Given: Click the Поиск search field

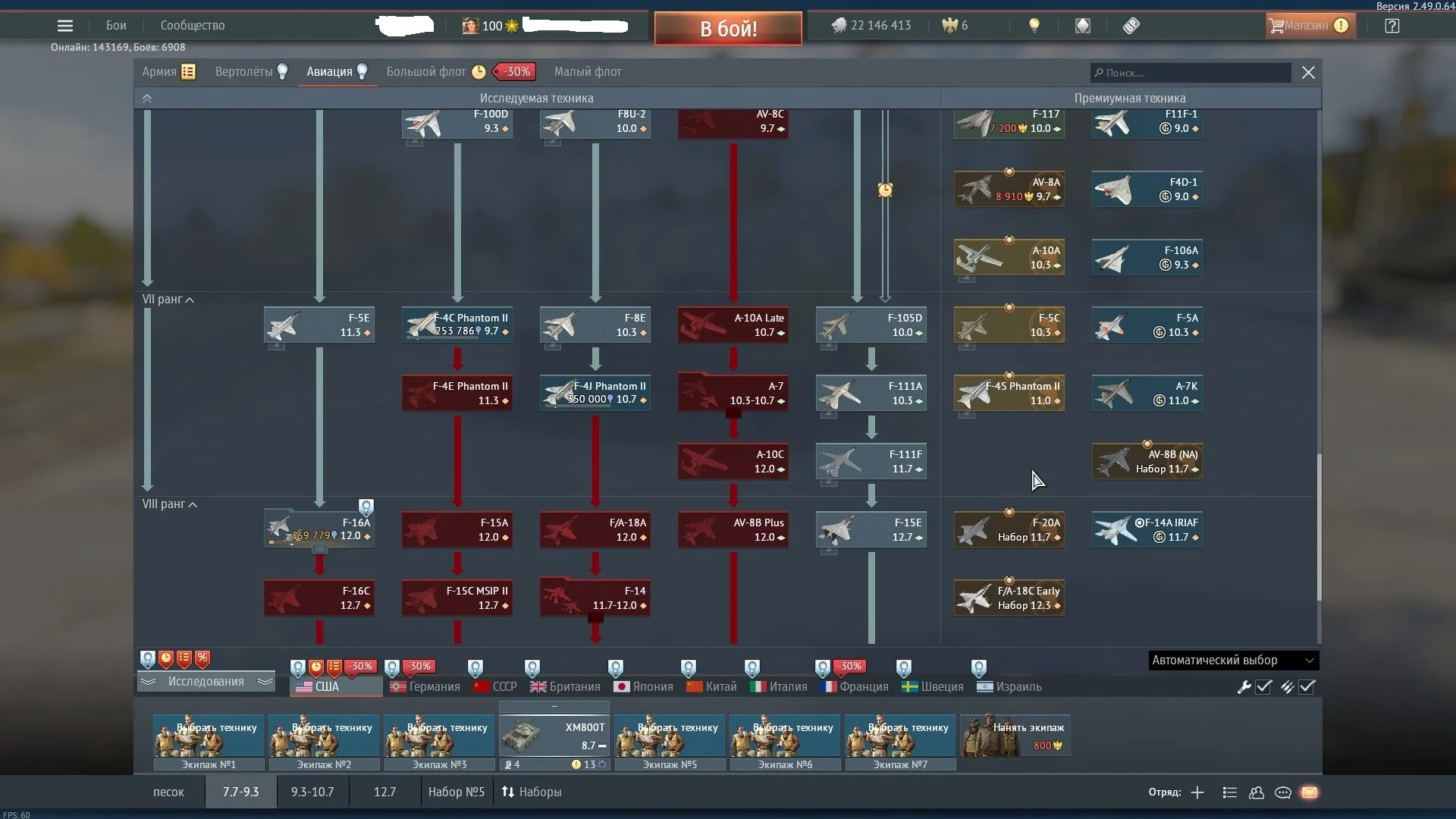Looking at the screenshot, I should pyautogui.click(x=1191, y=73).
